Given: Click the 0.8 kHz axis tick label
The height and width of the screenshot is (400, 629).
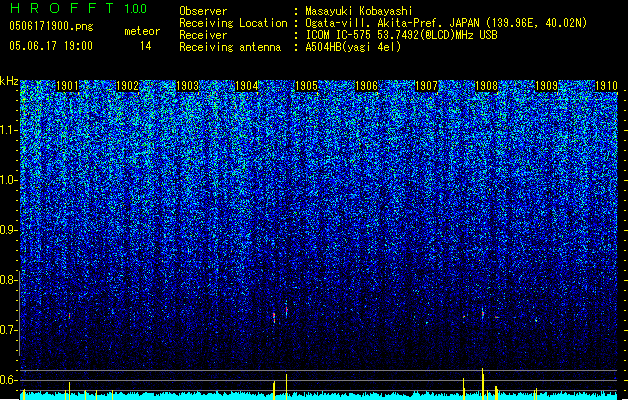Looking at the screenshot, I should (x=9, y=280).
